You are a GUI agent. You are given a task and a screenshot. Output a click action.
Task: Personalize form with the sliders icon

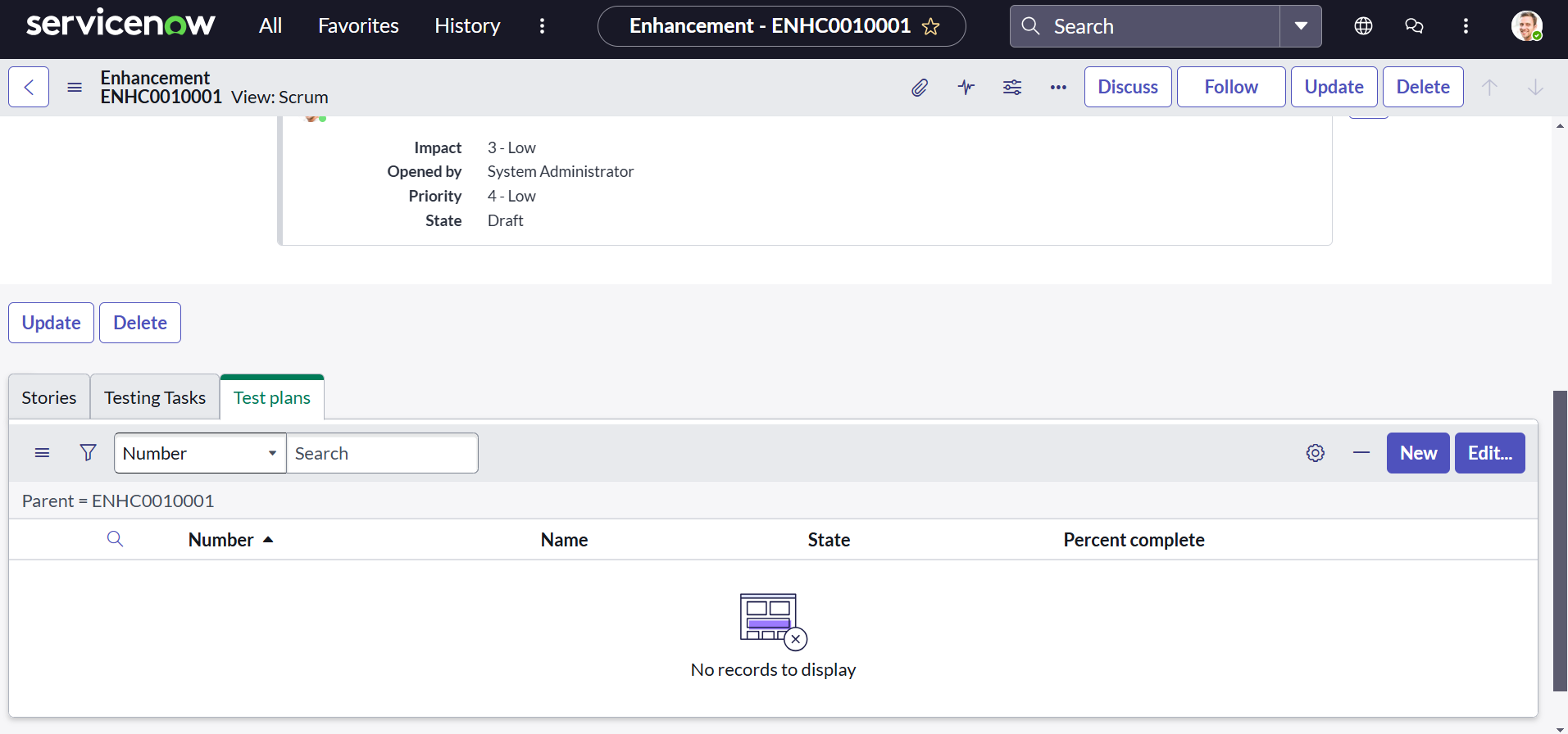pos(1012,87)
